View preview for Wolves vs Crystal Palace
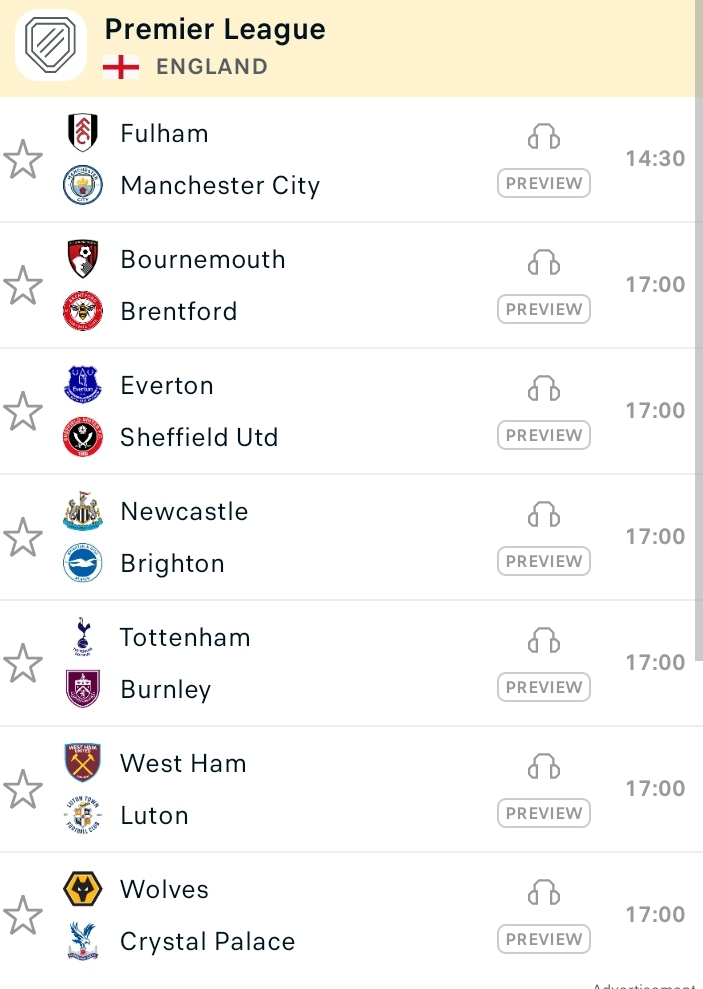 point(543,939)
